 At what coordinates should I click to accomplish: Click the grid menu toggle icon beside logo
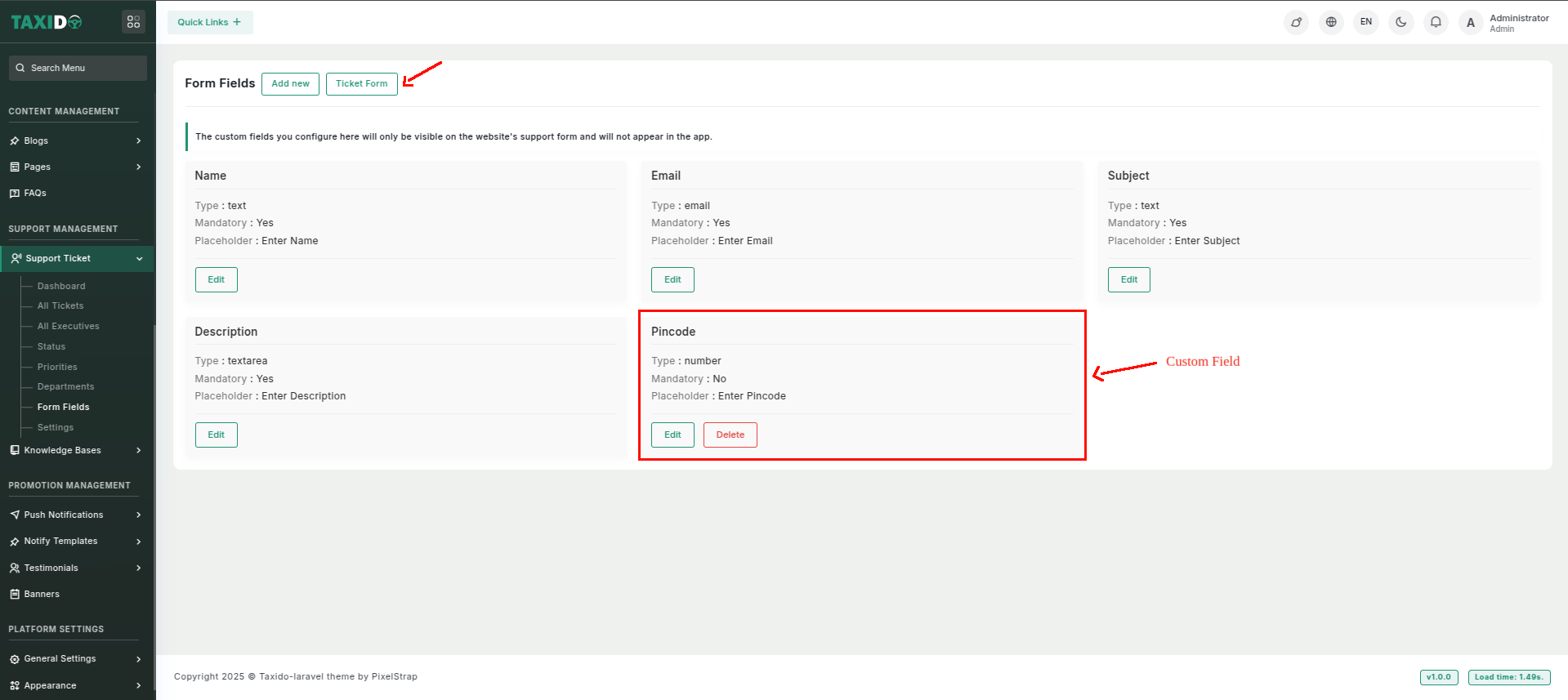[x=133, y=22]
